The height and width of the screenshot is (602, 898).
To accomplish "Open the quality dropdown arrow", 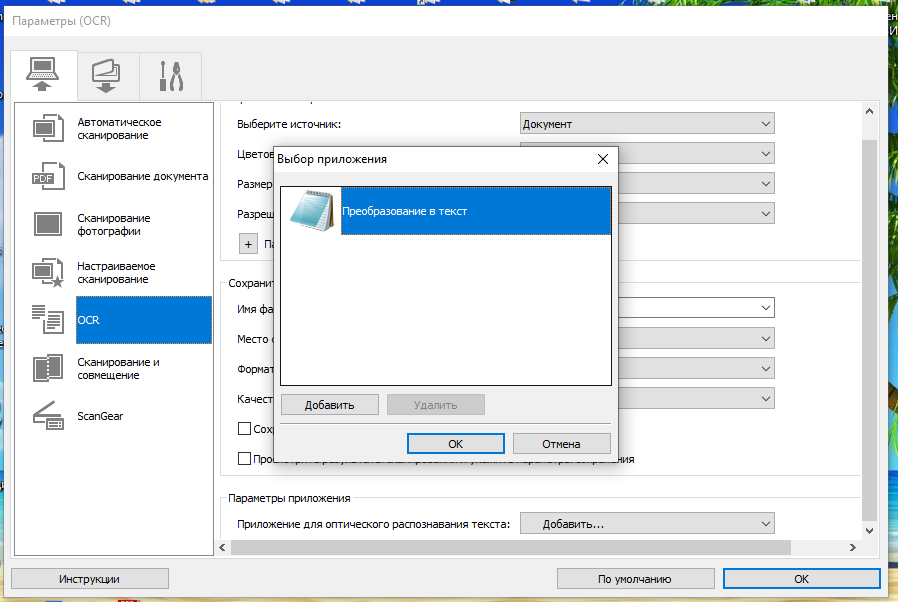I will (766, 398).
